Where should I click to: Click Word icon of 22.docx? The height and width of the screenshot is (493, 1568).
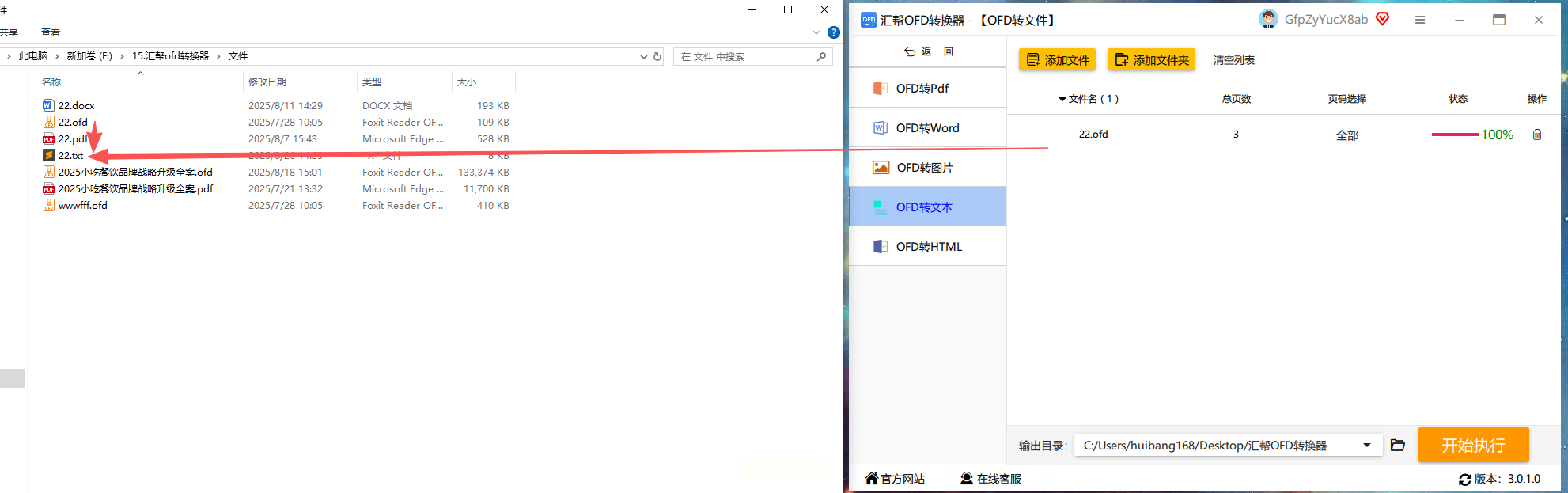[49, 105]
